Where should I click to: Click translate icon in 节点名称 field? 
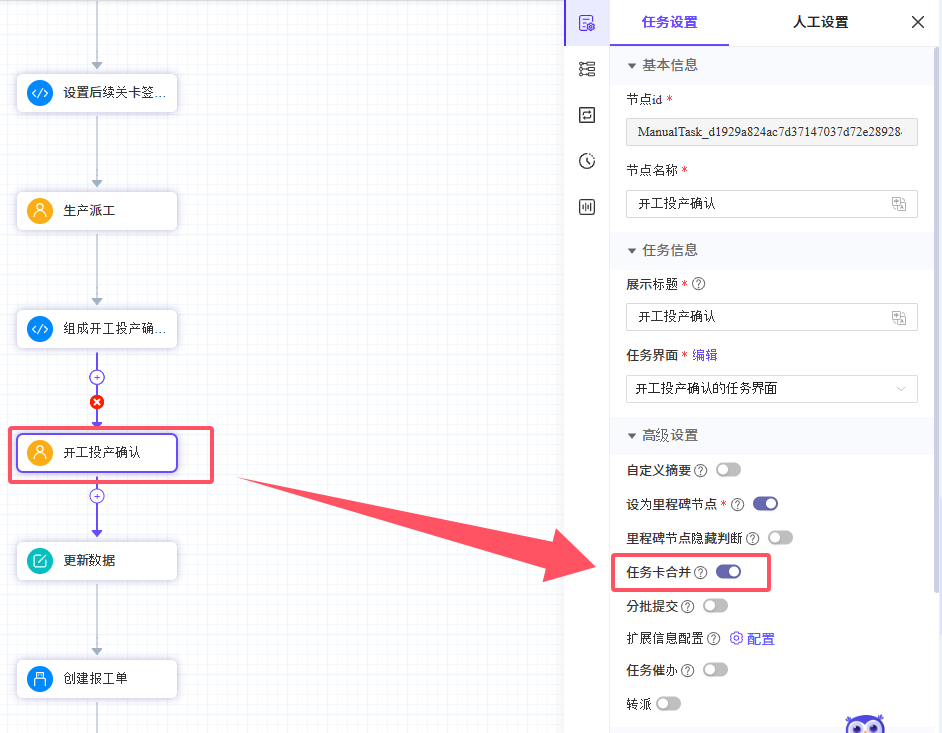tap(899, 204)
